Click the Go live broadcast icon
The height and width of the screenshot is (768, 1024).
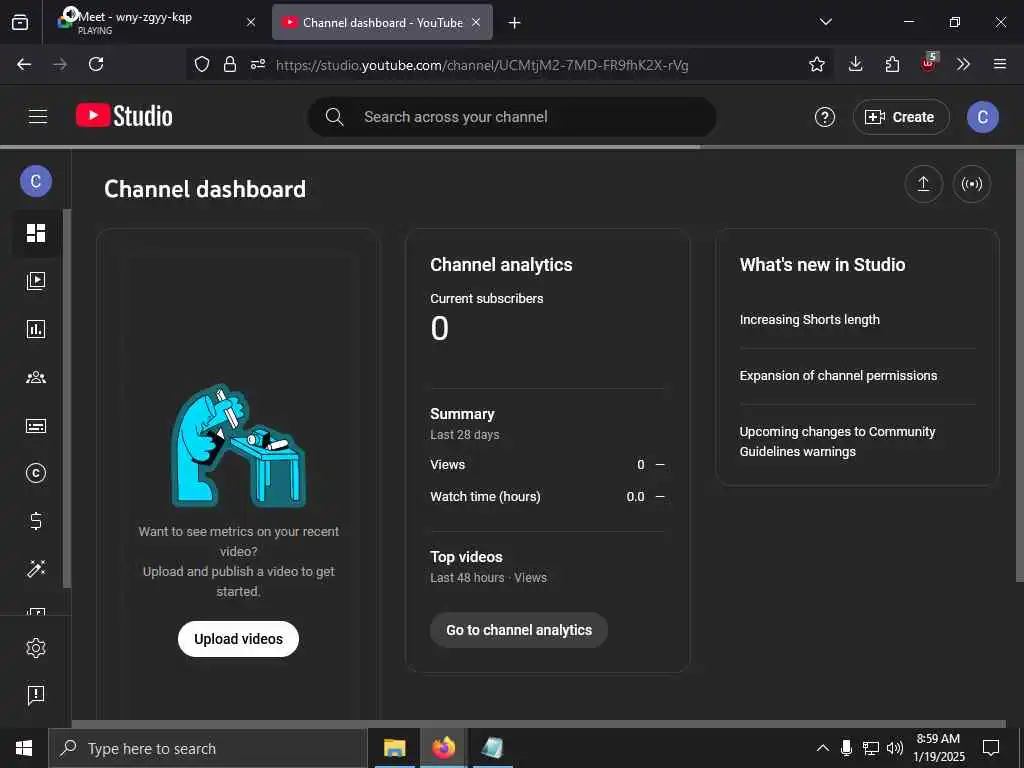pos(972,184)
